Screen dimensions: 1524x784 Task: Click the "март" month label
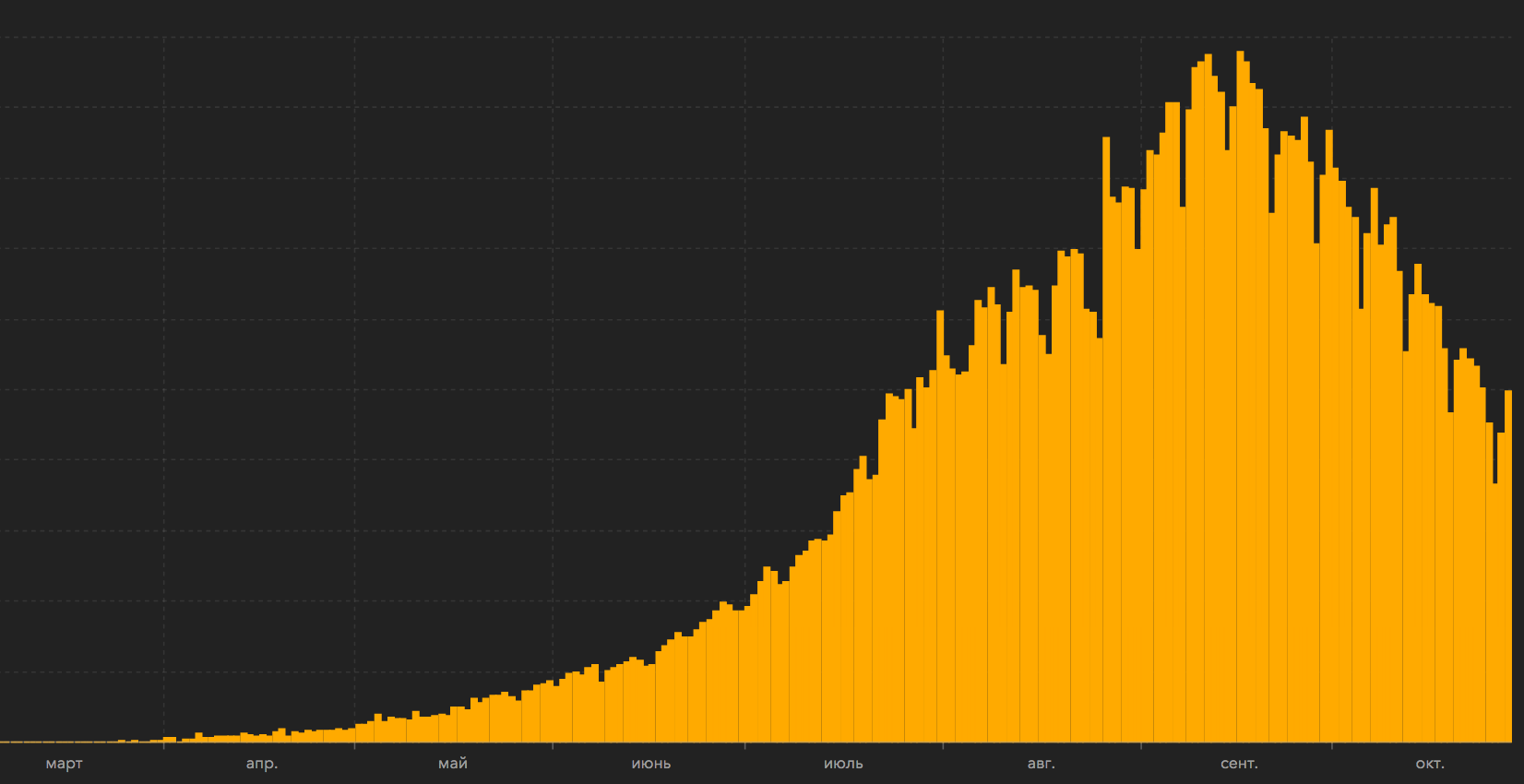[64, 764]
